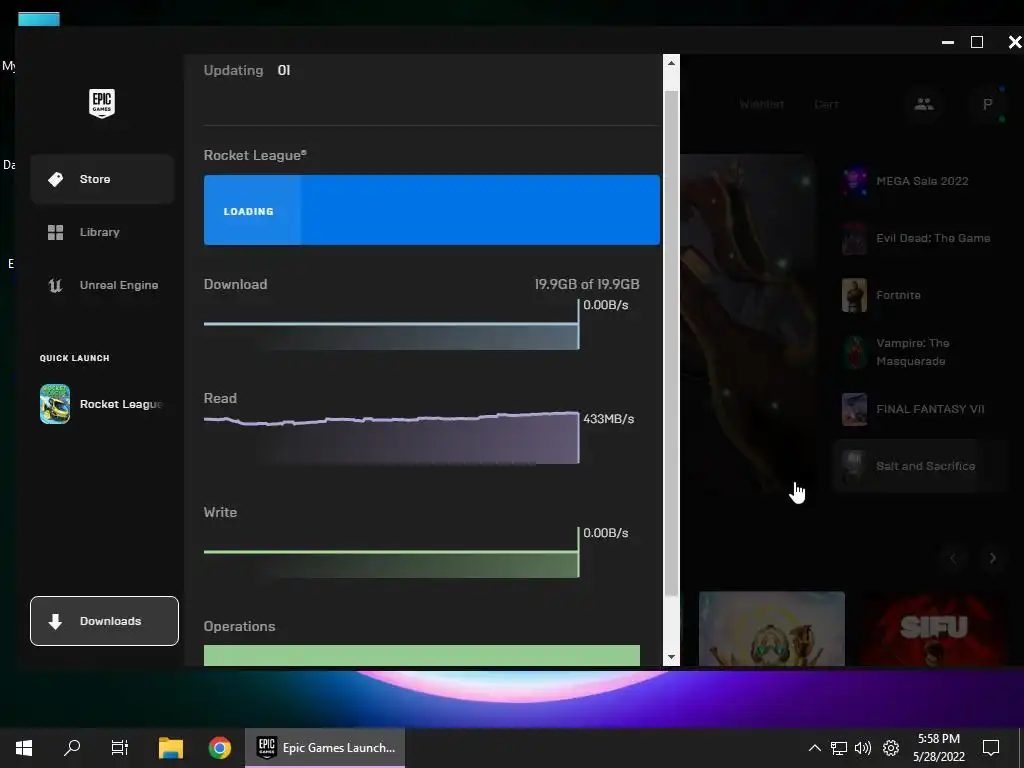The image size is (1024, 768).
Task: Minimize the Epic Games Launcher window
Action: [948, 42]
